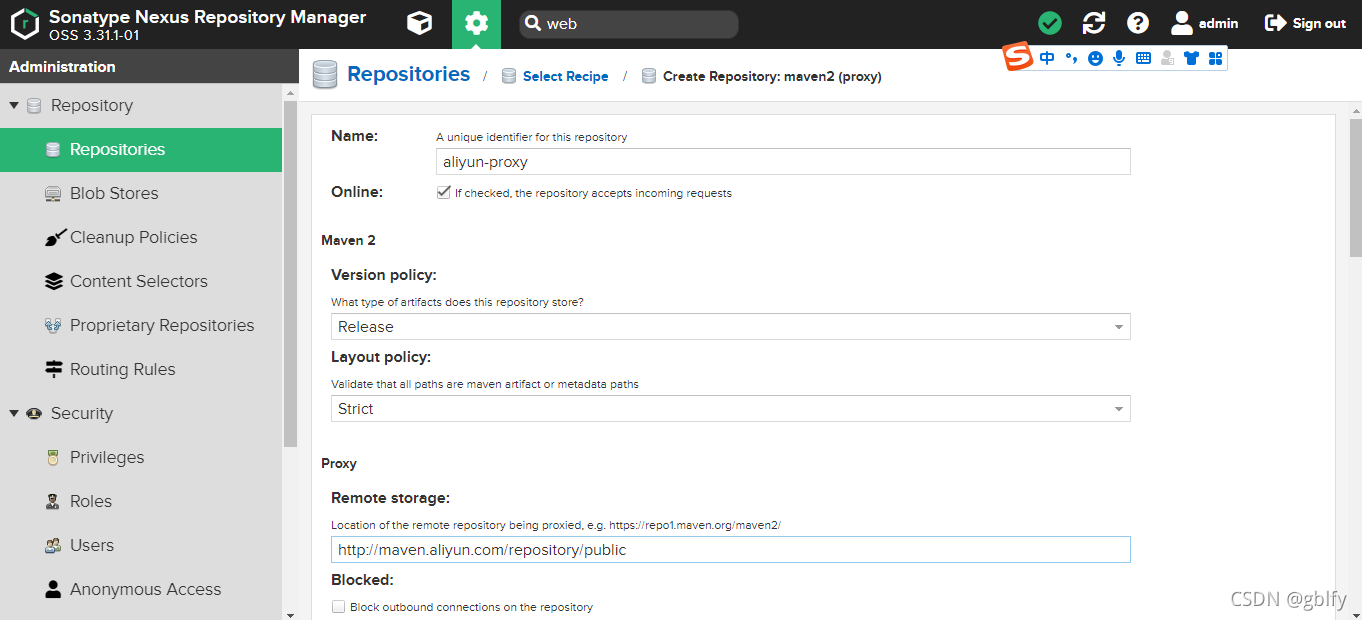
Task: Click the Blob Stores sidebar icon
Action: [54, 194]
